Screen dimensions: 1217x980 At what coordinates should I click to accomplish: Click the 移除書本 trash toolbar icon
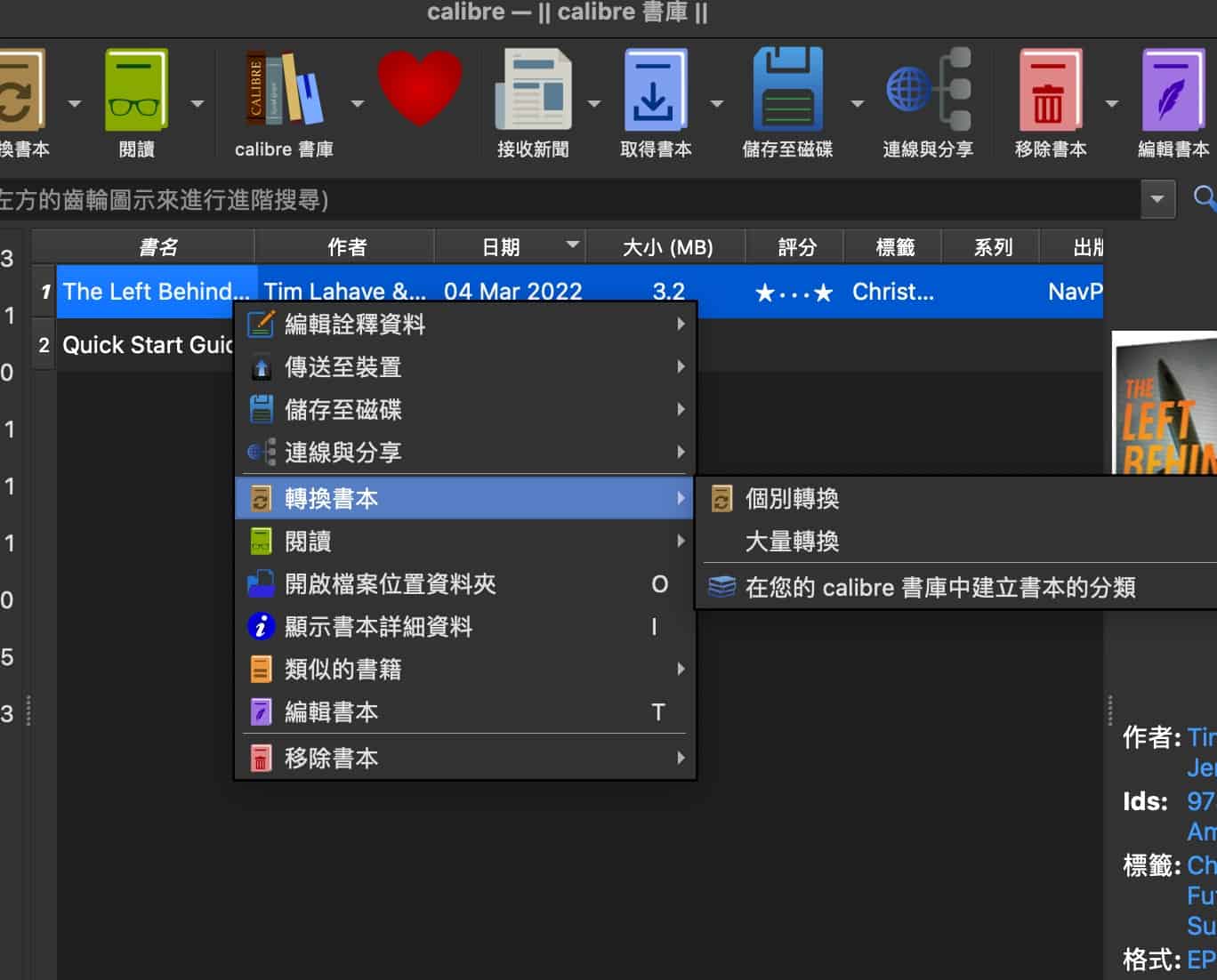(1050, 91)
